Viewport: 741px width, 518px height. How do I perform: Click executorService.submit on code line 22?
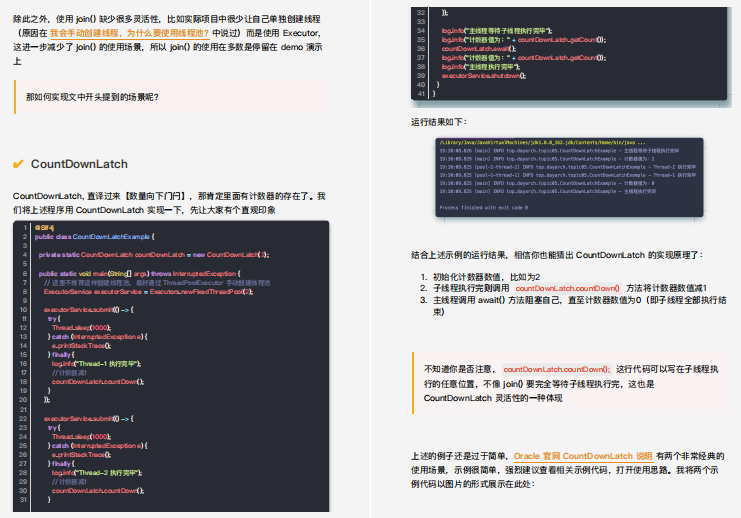[x=88, y=419]
